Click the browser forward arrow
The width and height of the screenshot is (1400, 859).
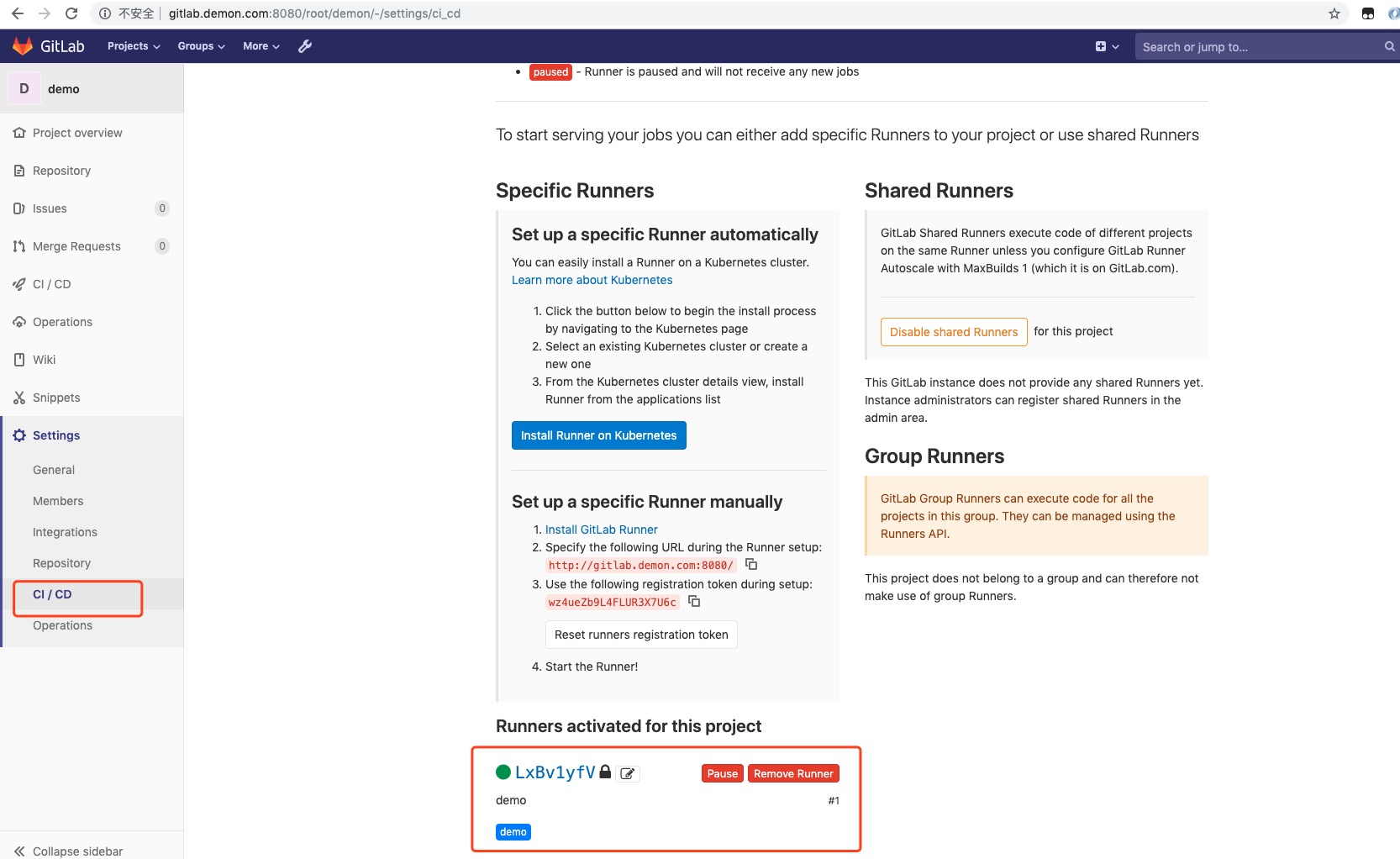pyautogui.click(x=45, y=13)
